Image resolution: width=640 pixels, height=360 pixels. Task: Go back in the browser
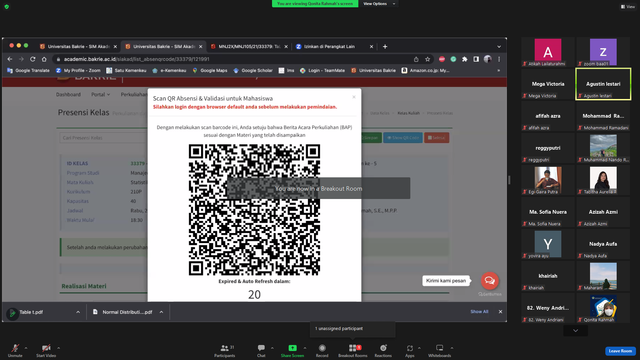tap(10, 59)
